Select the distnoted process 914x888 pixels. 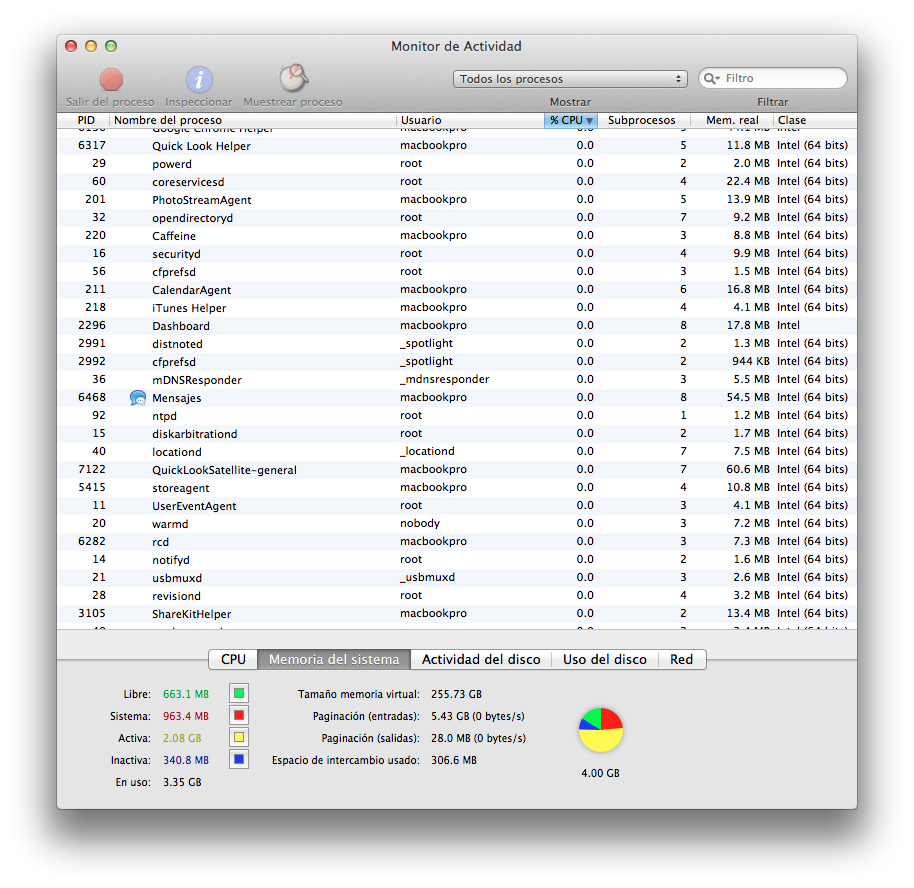tap(457, 344)
